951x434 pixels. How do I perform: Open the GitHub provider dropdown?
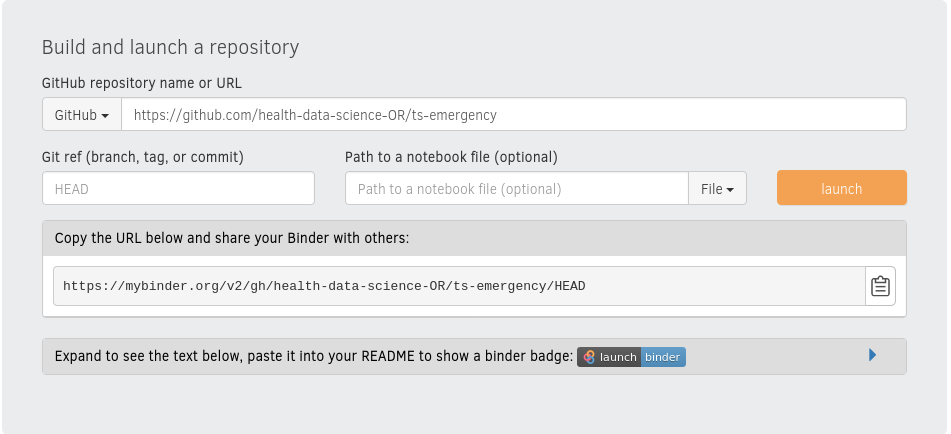click(81, 115)
